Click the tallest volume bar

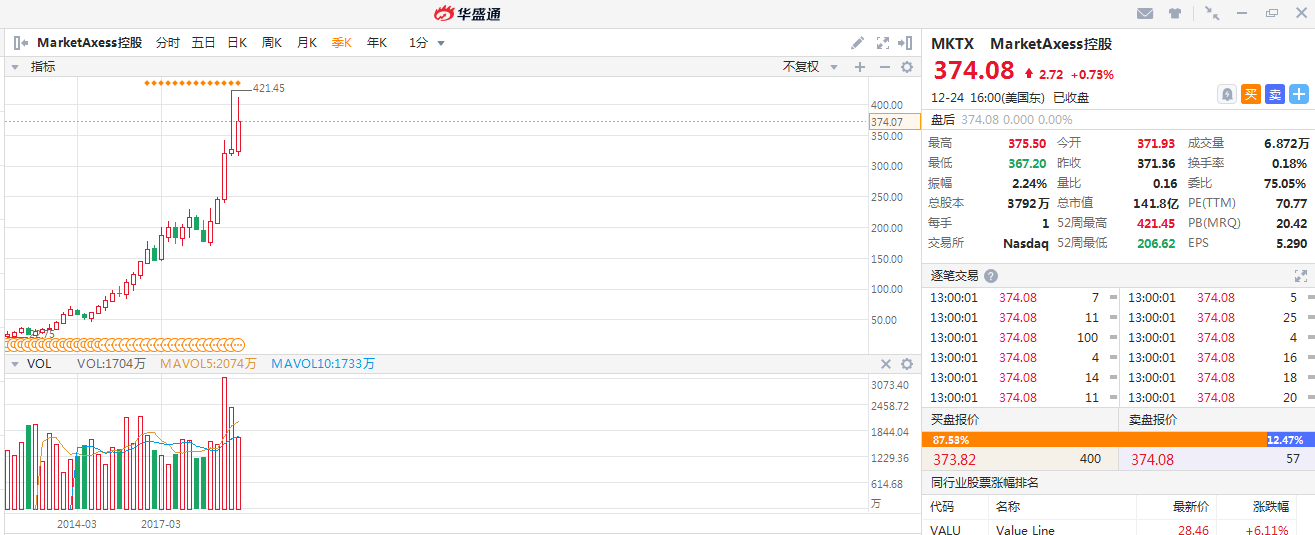coord(225,443)
